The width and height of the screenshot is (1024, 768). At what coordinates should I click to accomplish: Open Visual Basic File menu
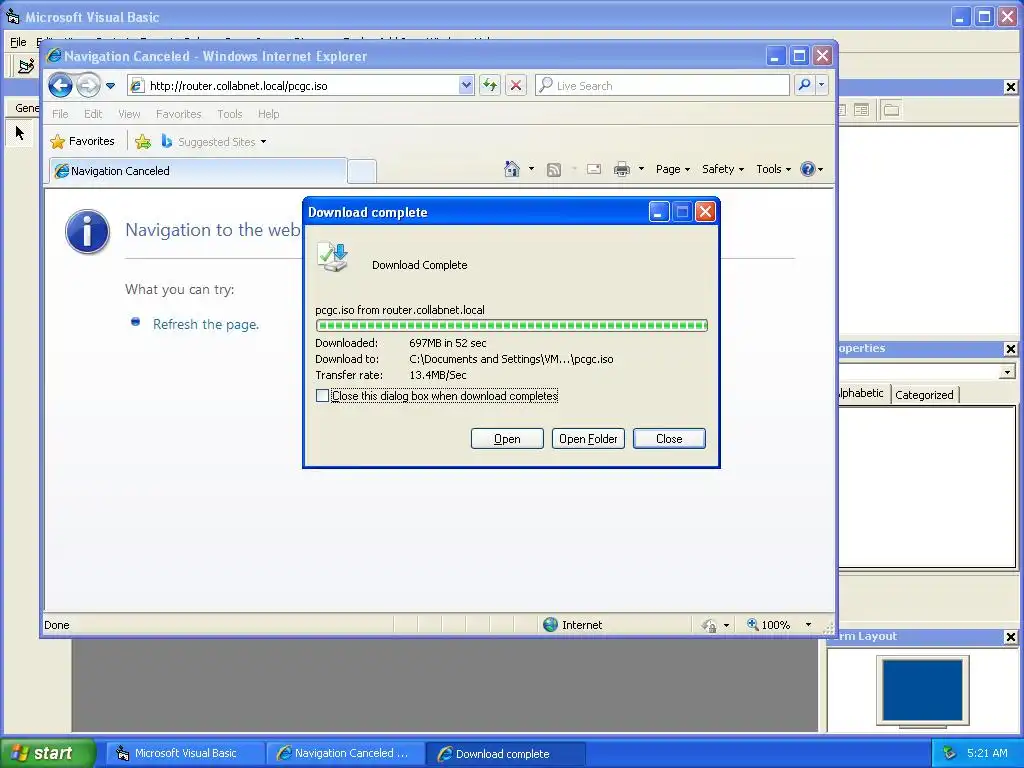pyautogui.click(x=18, y=42)
